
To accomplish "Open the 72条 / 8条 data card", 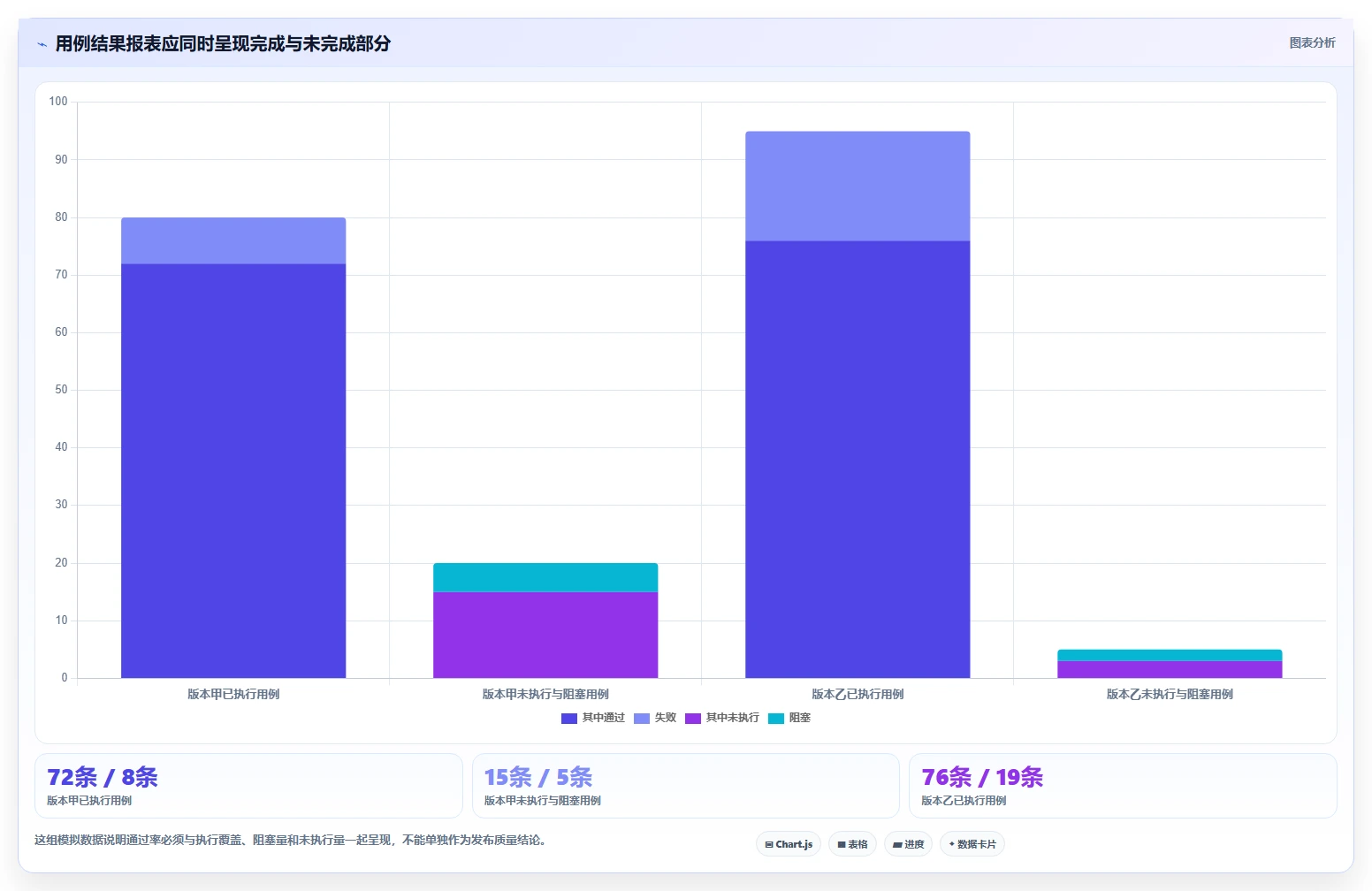I will tap(248, 786).
